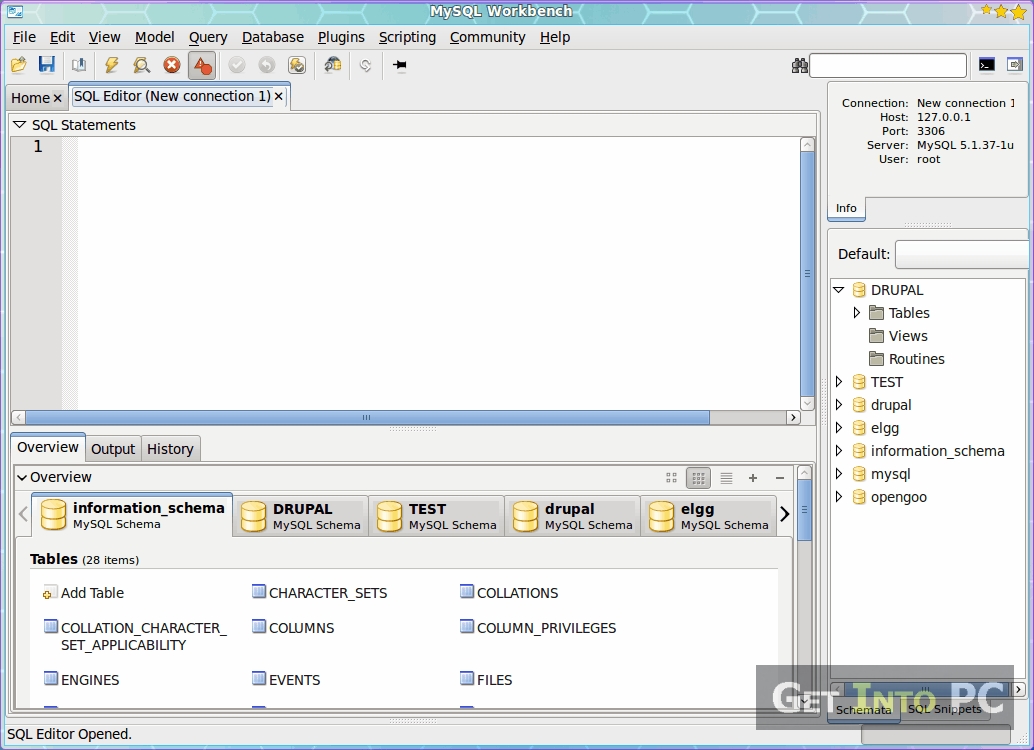Image resolution: width=1034 pixels, height=750 pixels.
Task: Switch to small icons grid view
Action: 698,478
